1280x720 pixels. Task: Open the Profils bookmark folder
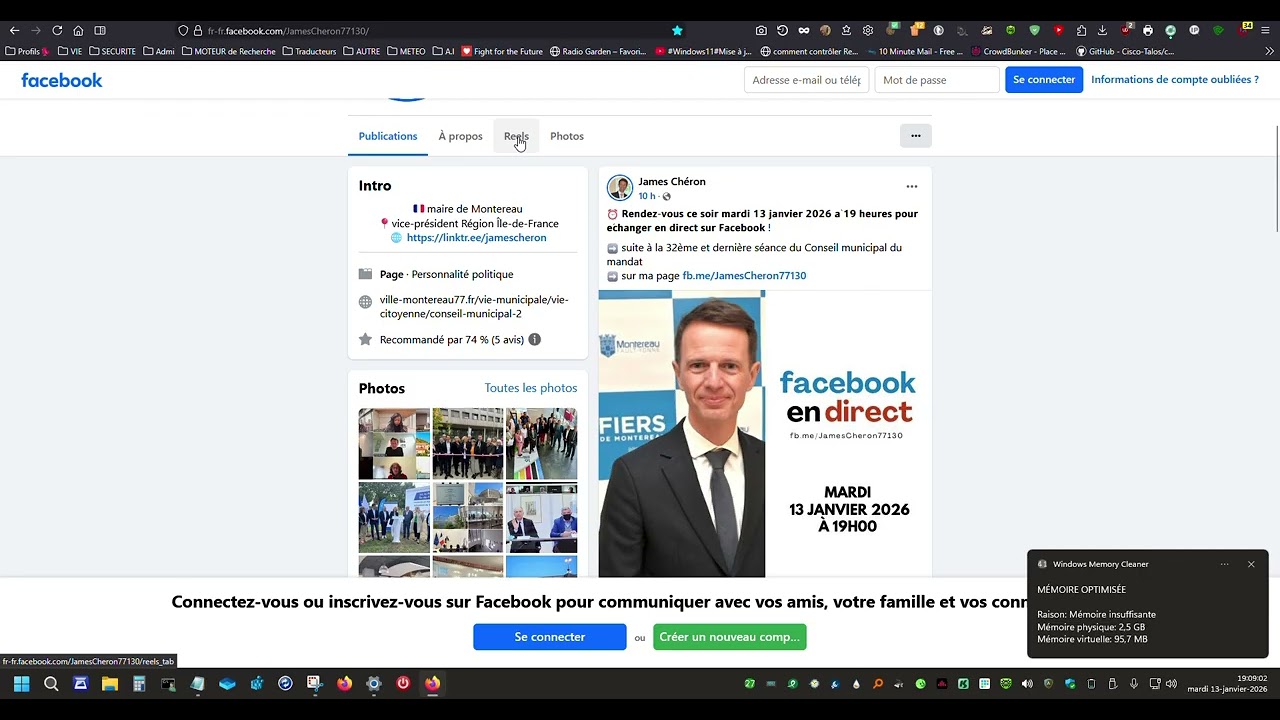tap(27, 51)
